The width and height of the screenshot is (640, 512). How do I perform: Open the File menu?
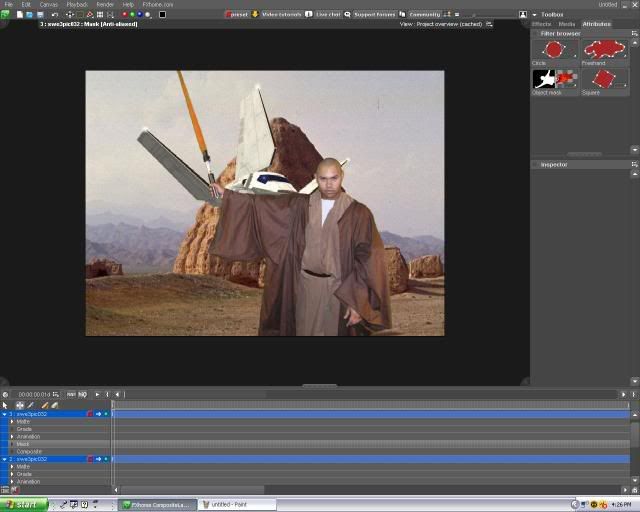click(8, 4)
